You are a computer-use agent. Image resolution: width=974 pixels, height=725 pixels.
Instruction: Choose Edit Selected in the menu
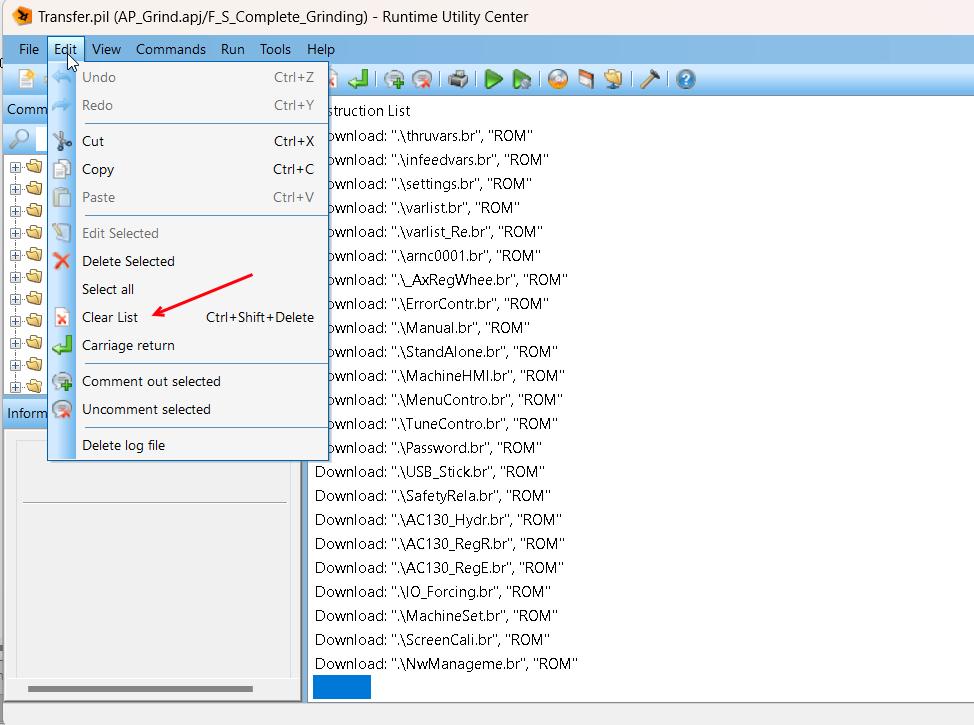click(188, 233)
